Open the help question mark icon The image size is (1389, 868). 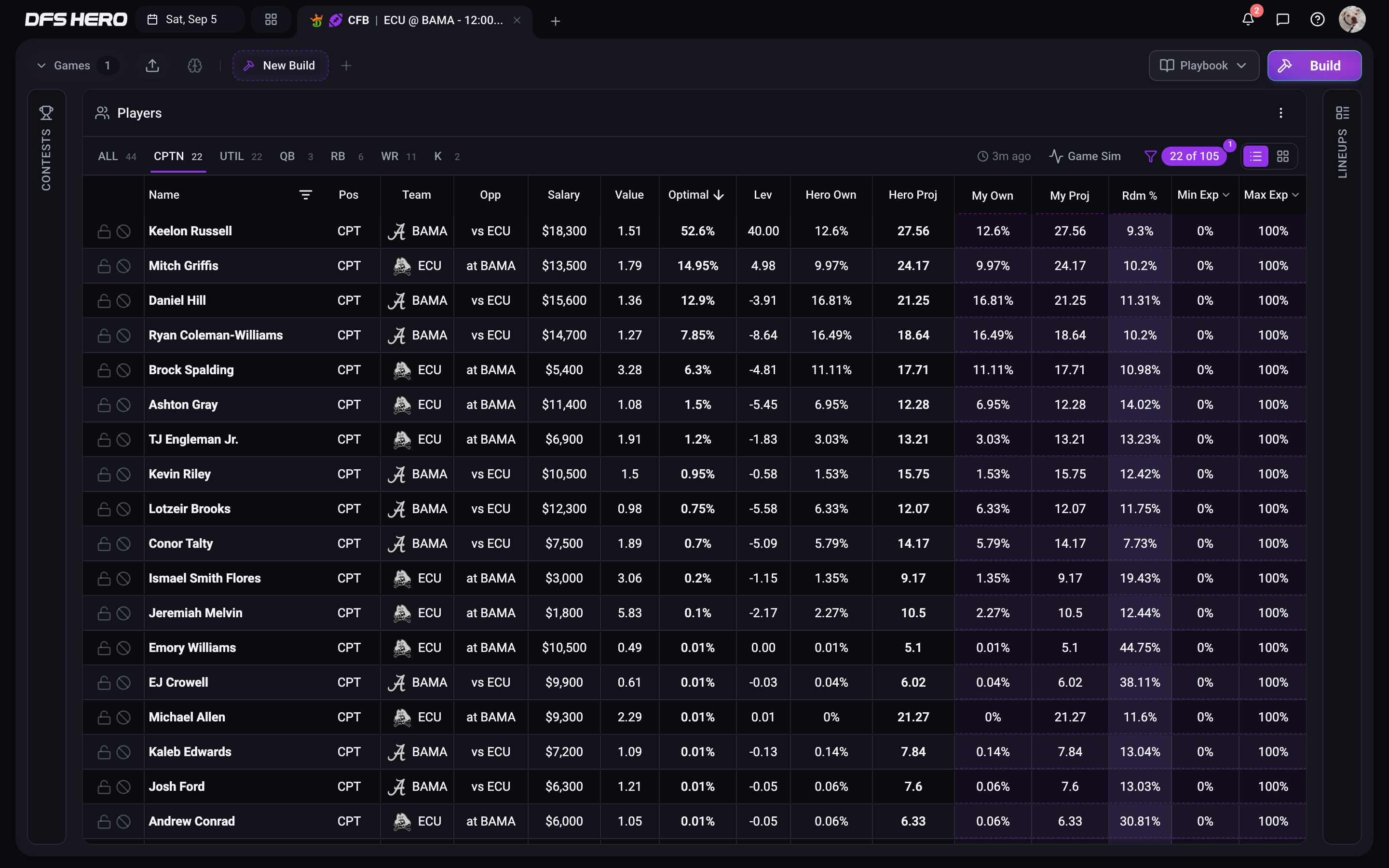pyautogui.click(x=1317, y=19)
